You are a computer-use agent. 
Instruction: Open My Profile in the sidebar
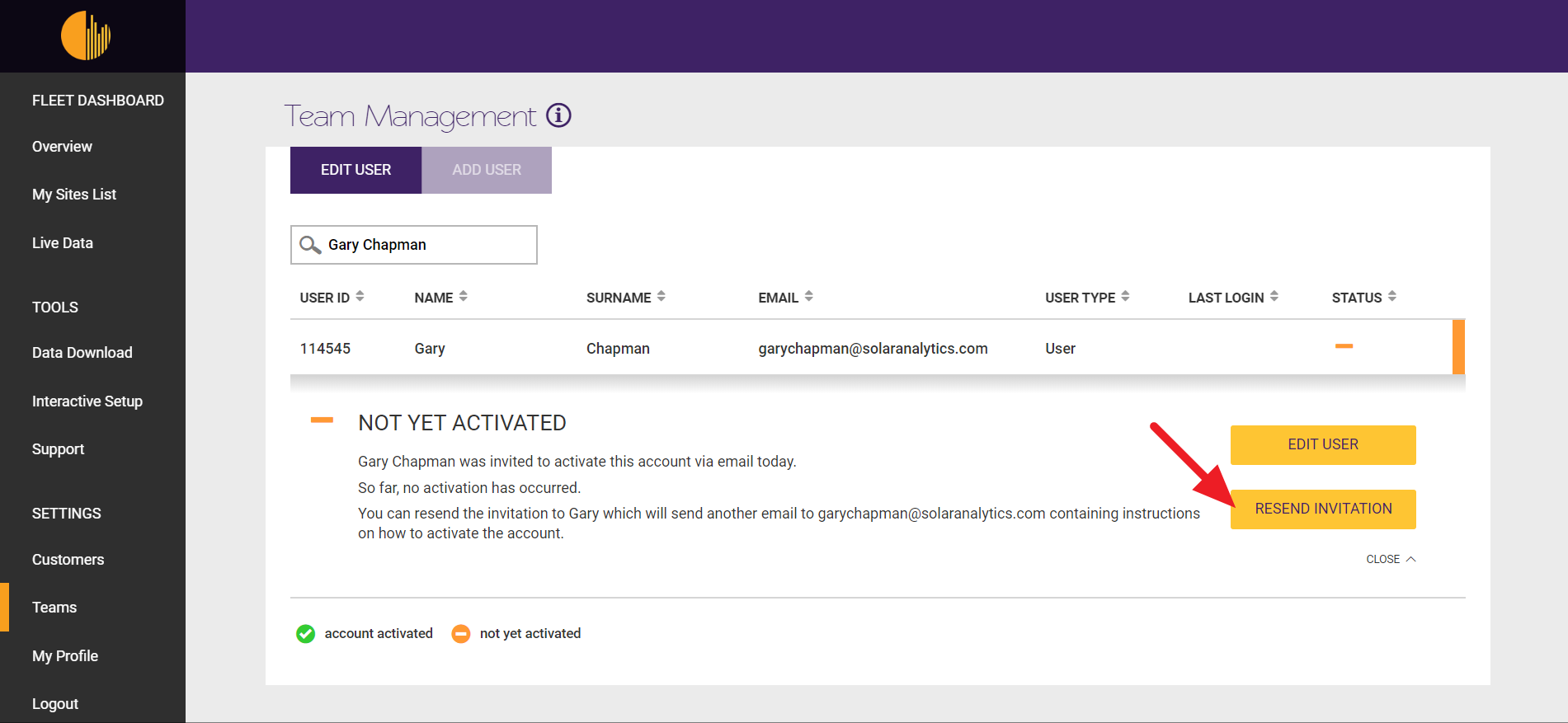(65, 656)
